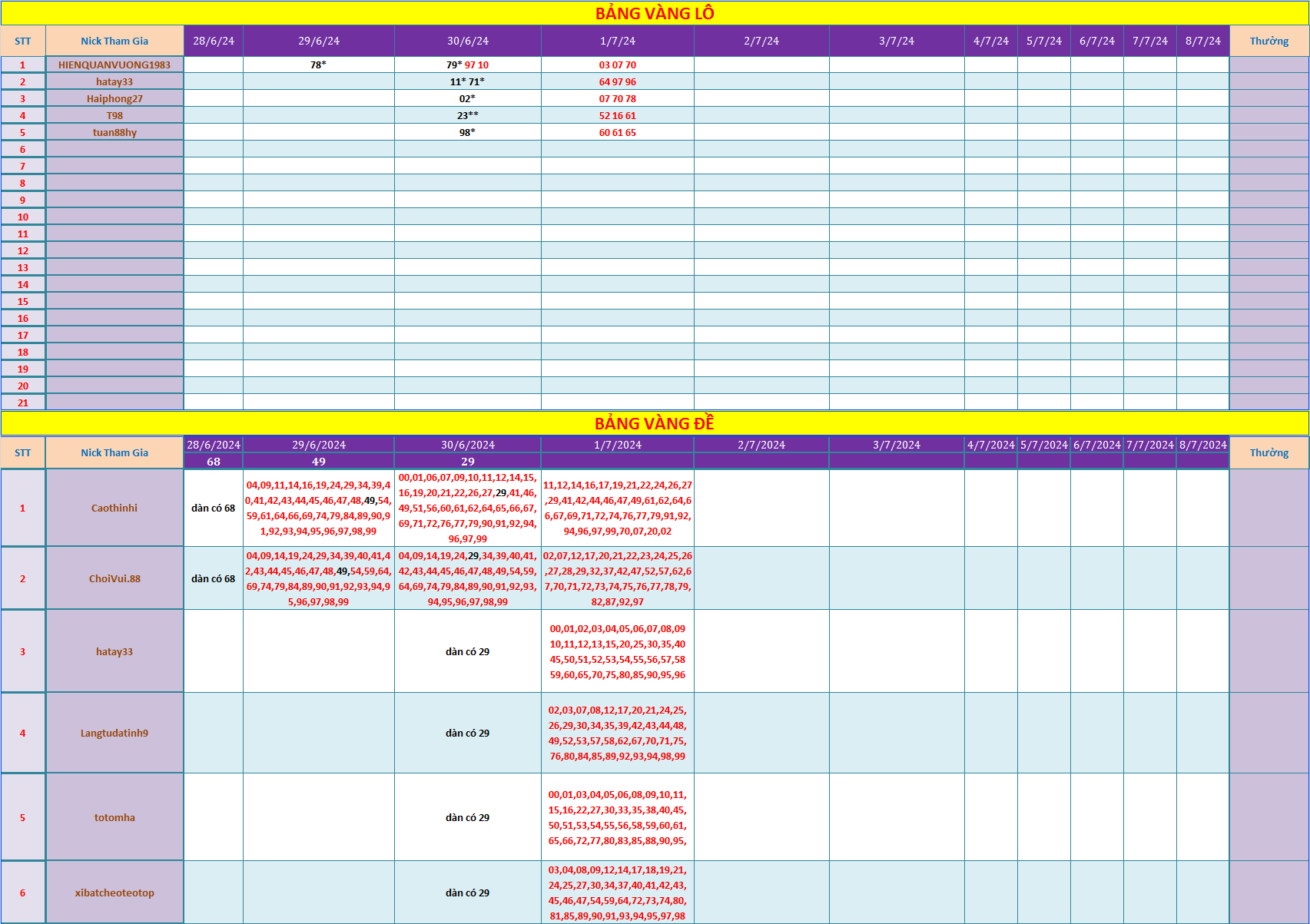Select the cell containing "03 07 70"
1310x924 pixels.
[x=618, y=65]
